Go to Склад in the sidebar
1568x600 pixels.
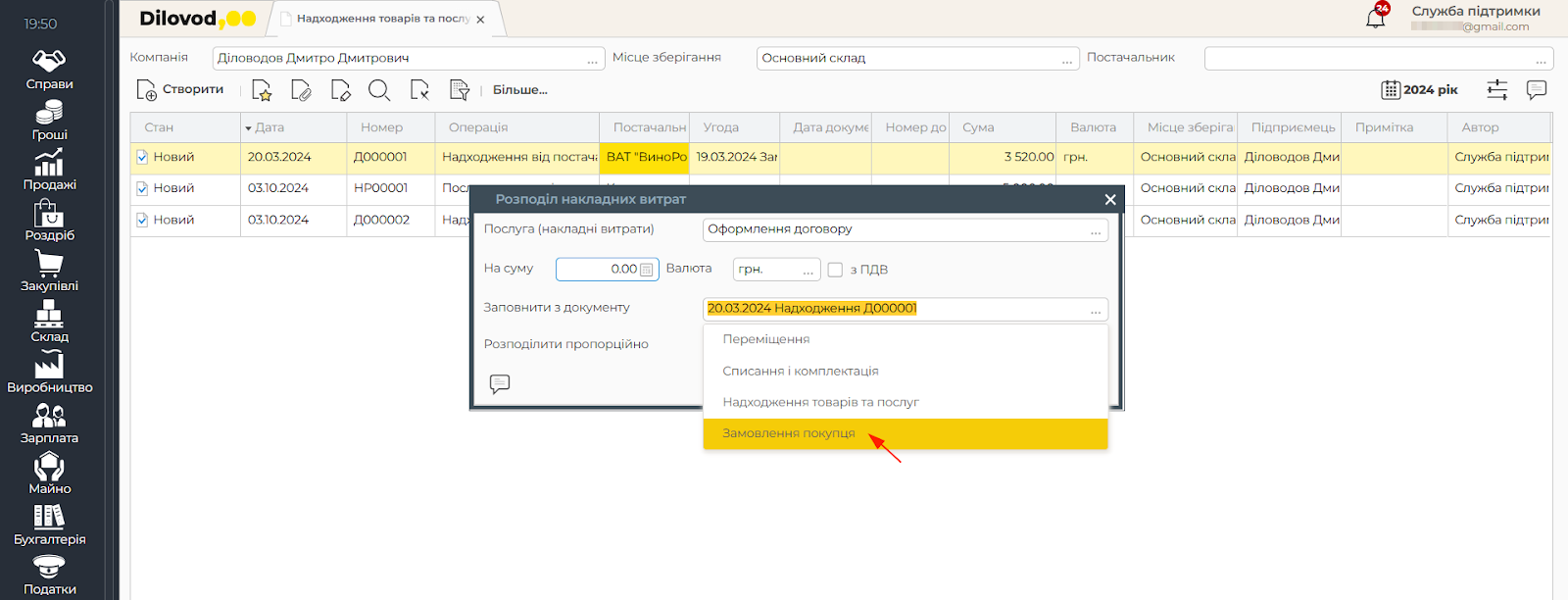click(49, 321)
